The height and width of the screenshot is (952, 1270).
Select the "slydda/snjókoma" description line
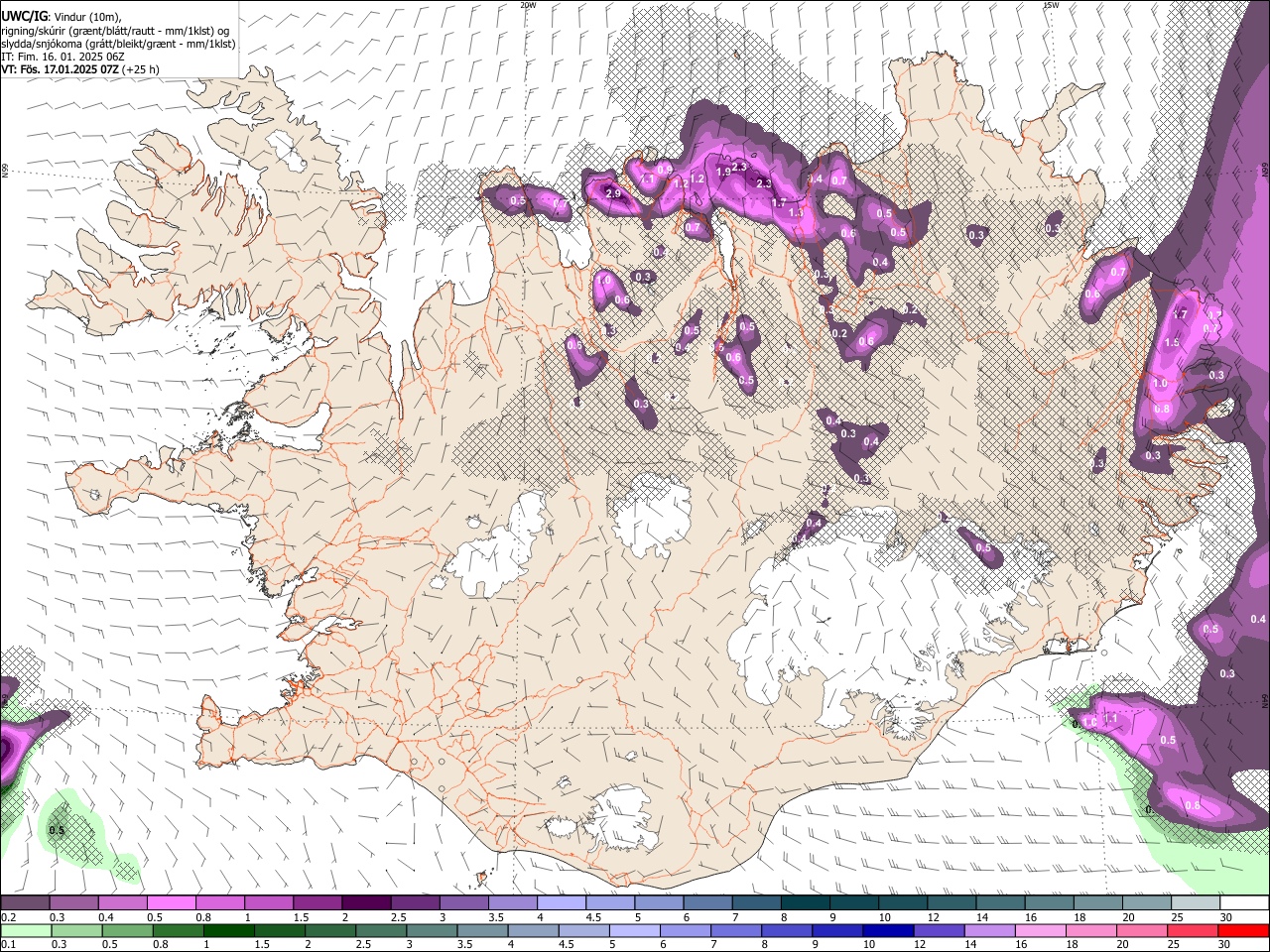118,44
